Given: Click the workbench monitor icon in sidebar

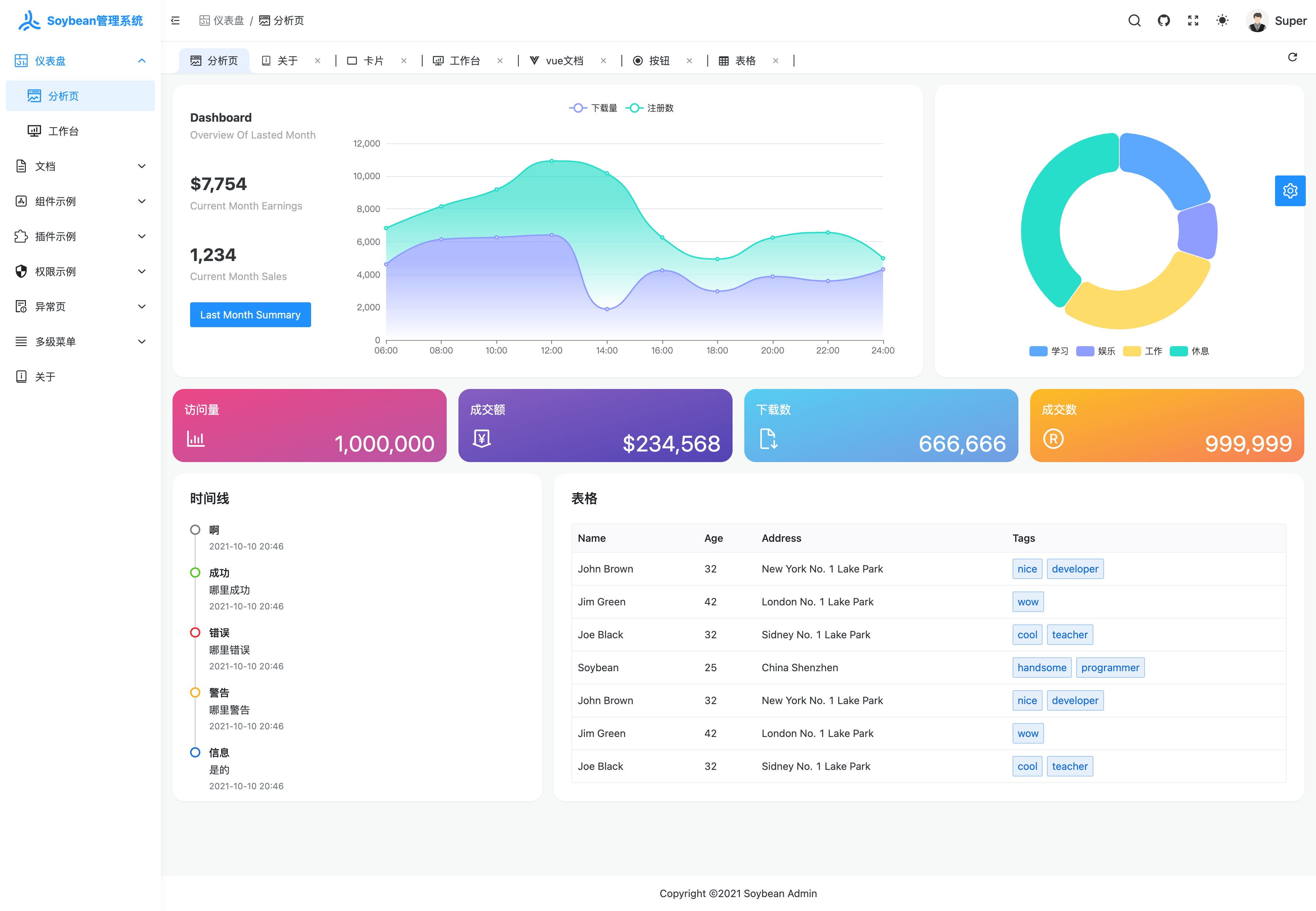Looking at the screenshot, I should (x=34, y=131).
